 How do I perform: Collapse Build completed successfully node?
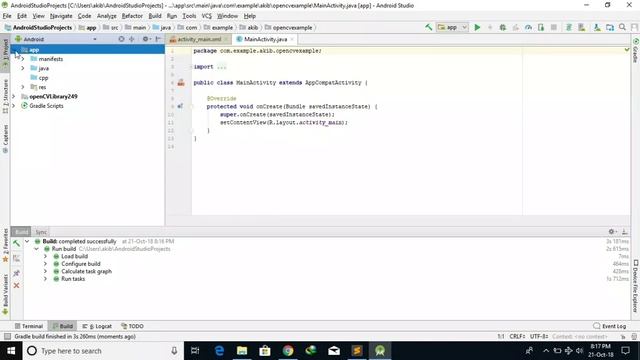pos(27,241)
